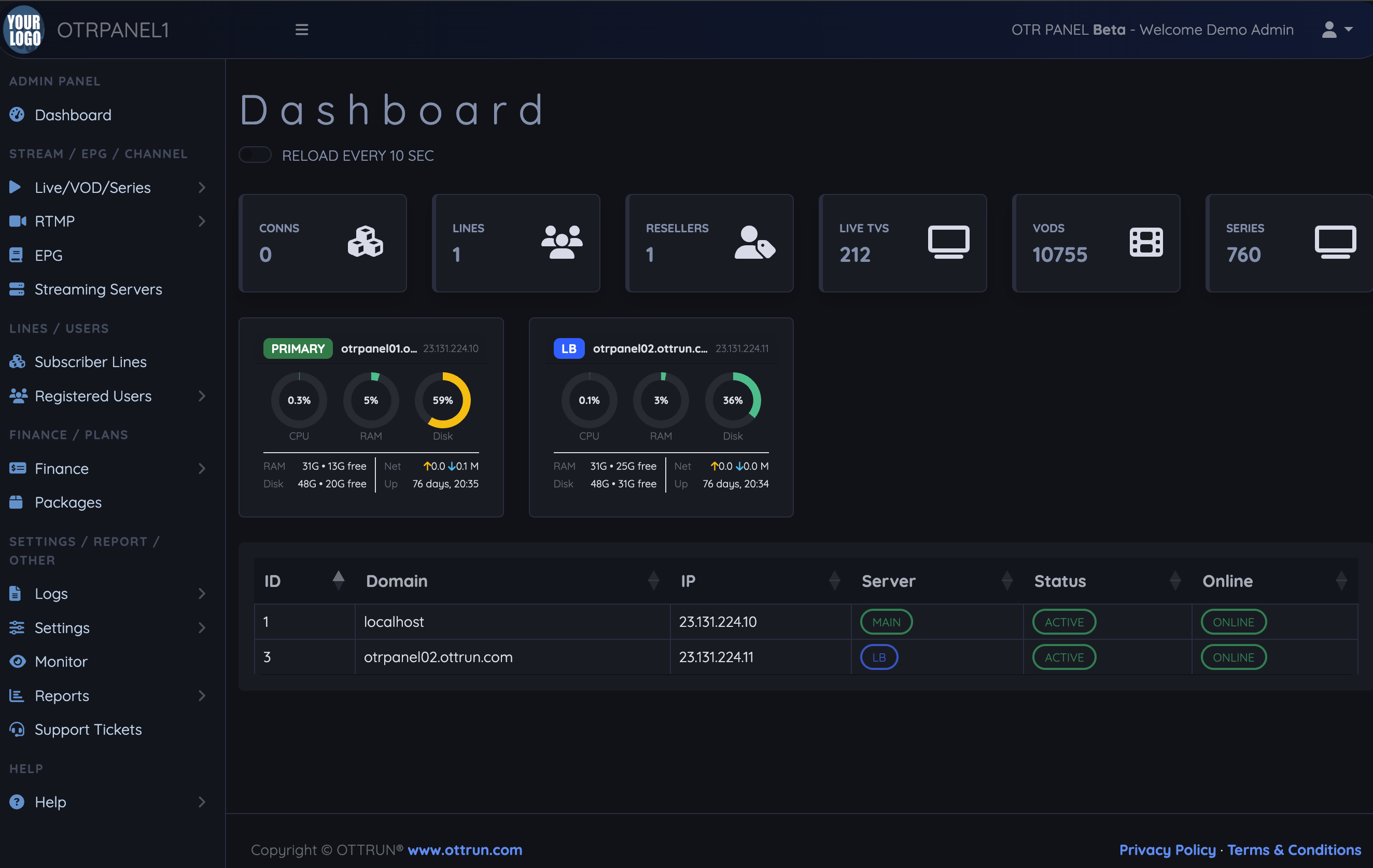1373x868 pixels.
Task: Click the EPG book icon
Action: pyautogui.click(x=16, y=256)
